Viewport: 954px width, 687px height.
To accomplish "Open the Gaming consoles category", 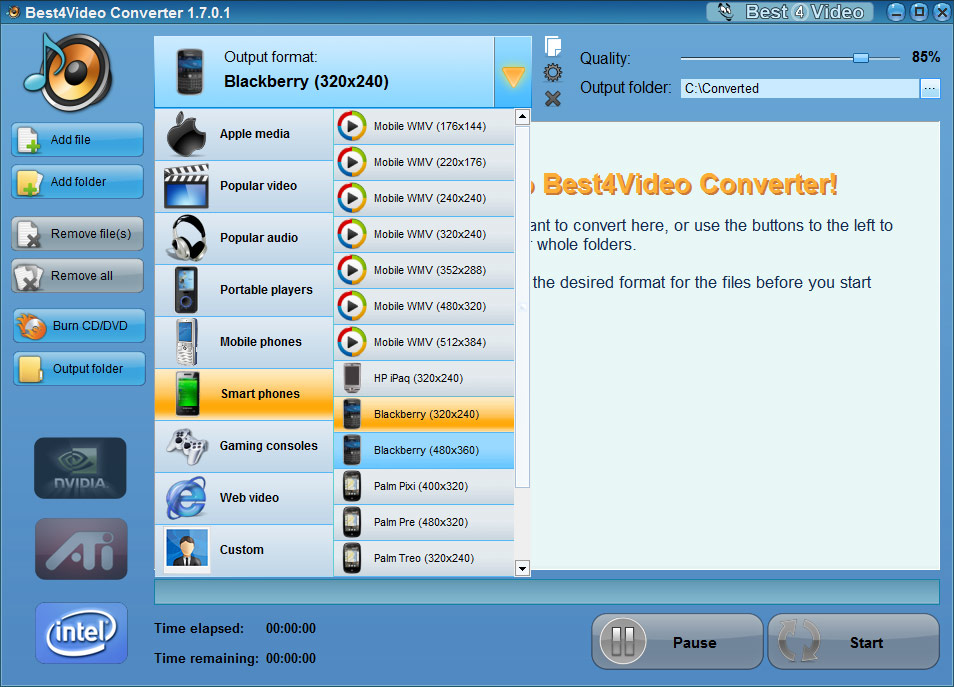I will (244, 446).
